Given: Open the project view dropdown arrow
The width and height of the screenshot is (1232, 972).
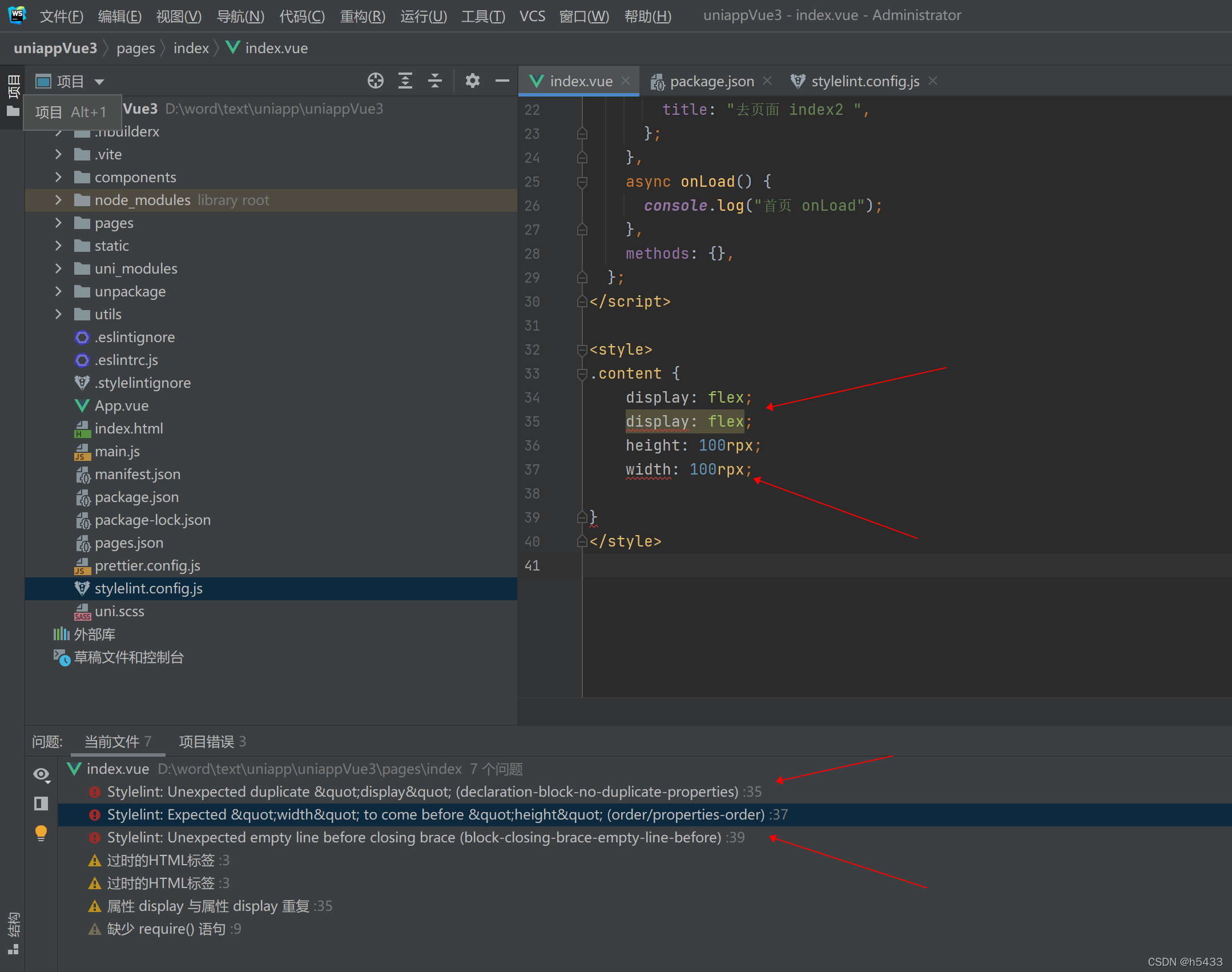Looking at the screenshot, I should [99, 82].
